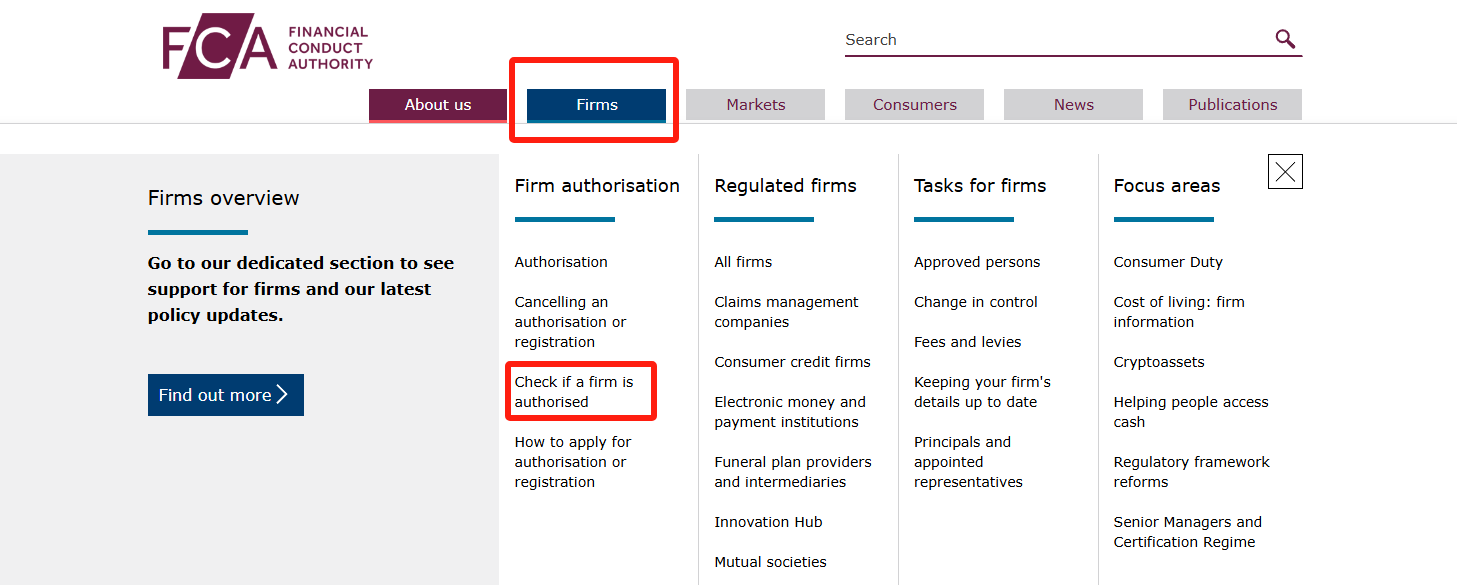Viewport: 1457px width, 585px height.
Task: Open Cancelling an authorisation or registration
Action: 570,322
